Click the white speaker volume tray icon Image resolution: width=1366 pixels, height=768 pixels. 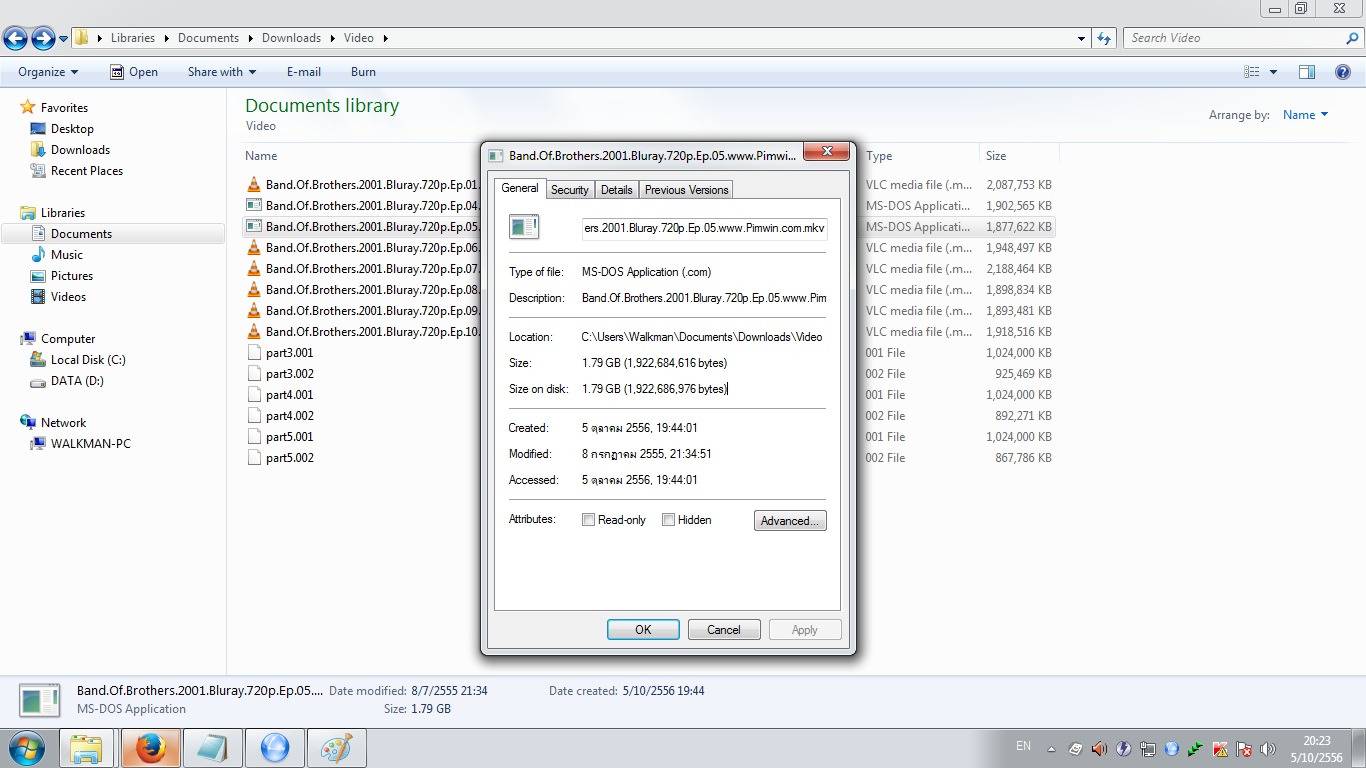coord(1269,748)
